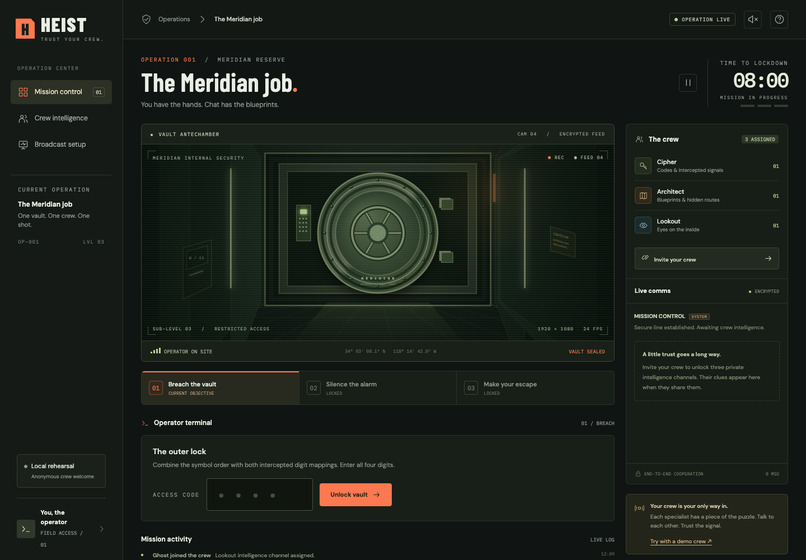Pause the mission timer

click(x=688, y=82)
